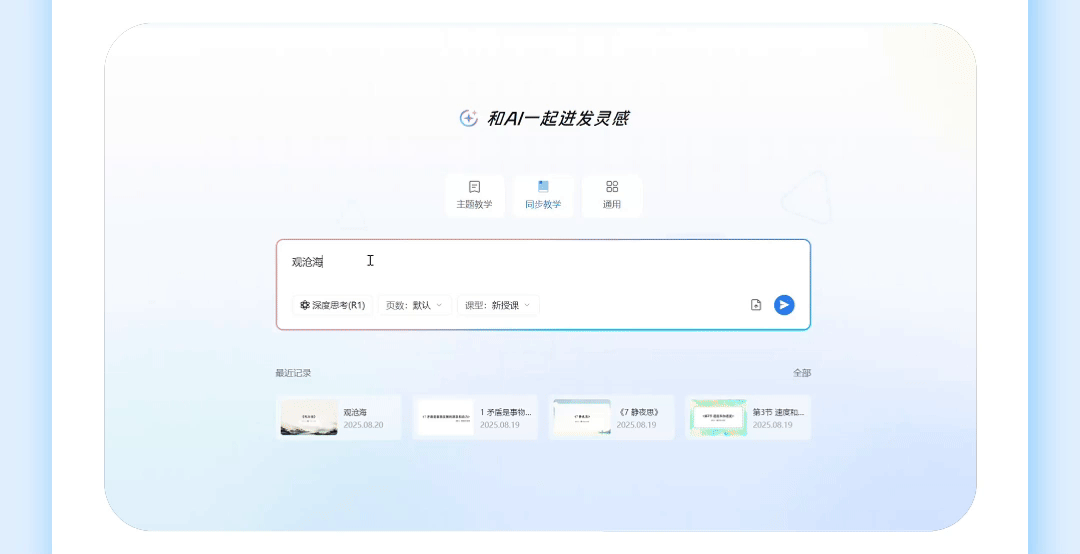The image size is (1080, 554).
Task: Click the 《7 静夜思》 record title
Action: tap(638, 412)
